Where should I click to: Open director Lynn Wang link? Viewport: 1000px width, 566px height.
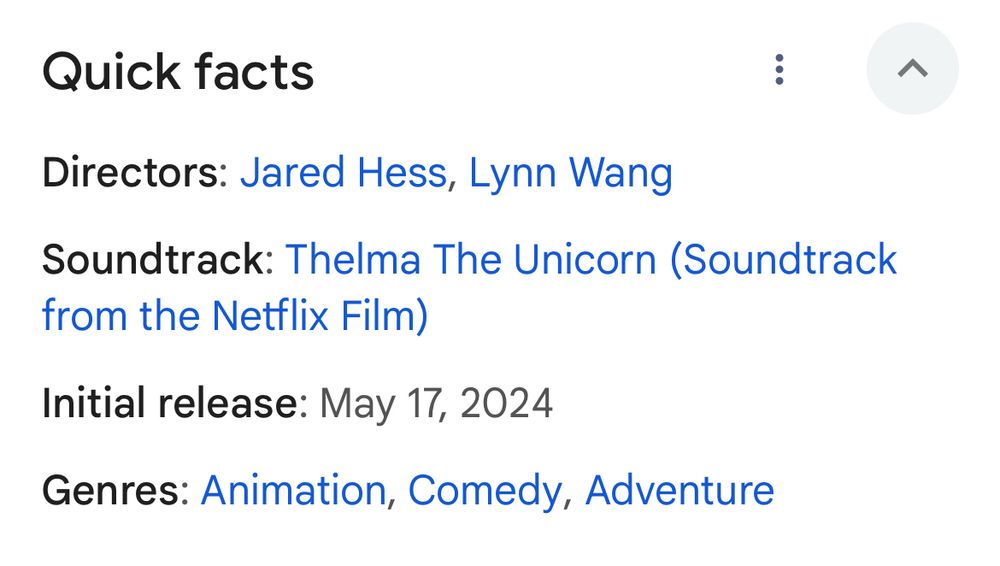pyautogui.click(x=570, y=173)
